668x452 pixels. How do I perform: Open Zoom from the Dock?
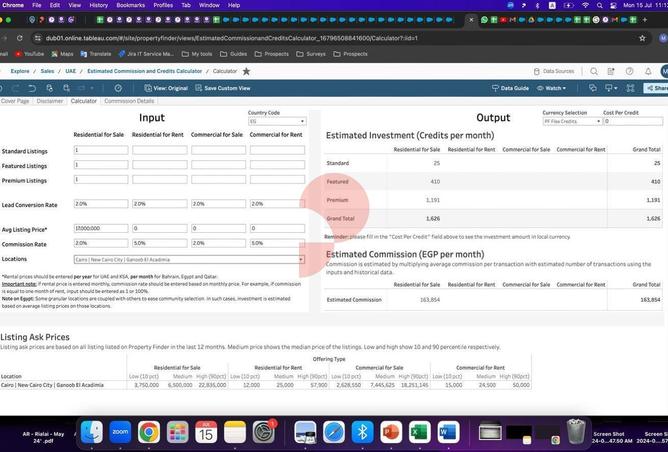pos(120,432)
